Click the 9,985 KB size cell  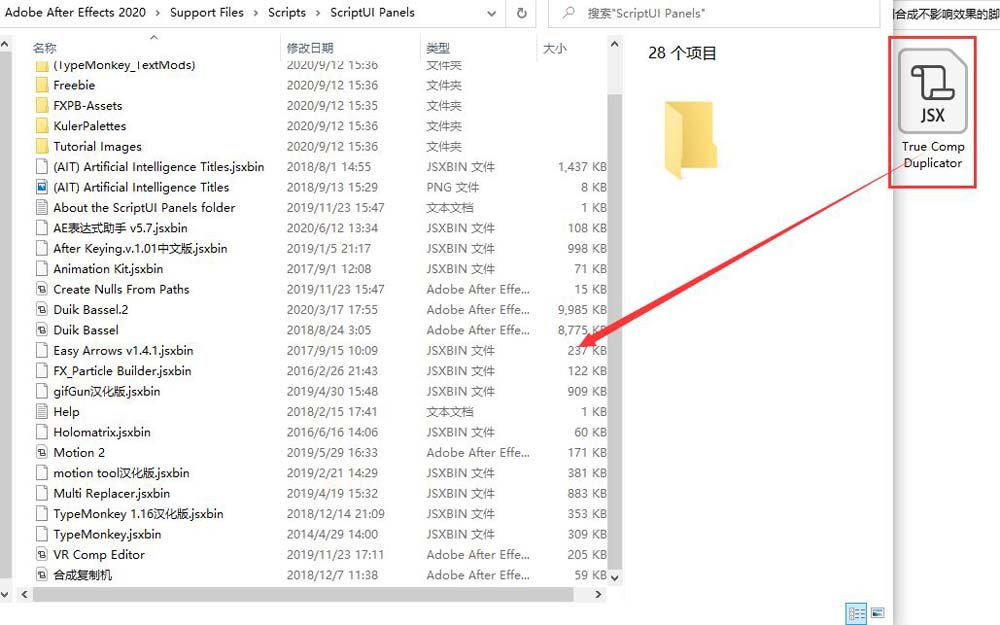[x=582, y=309]
